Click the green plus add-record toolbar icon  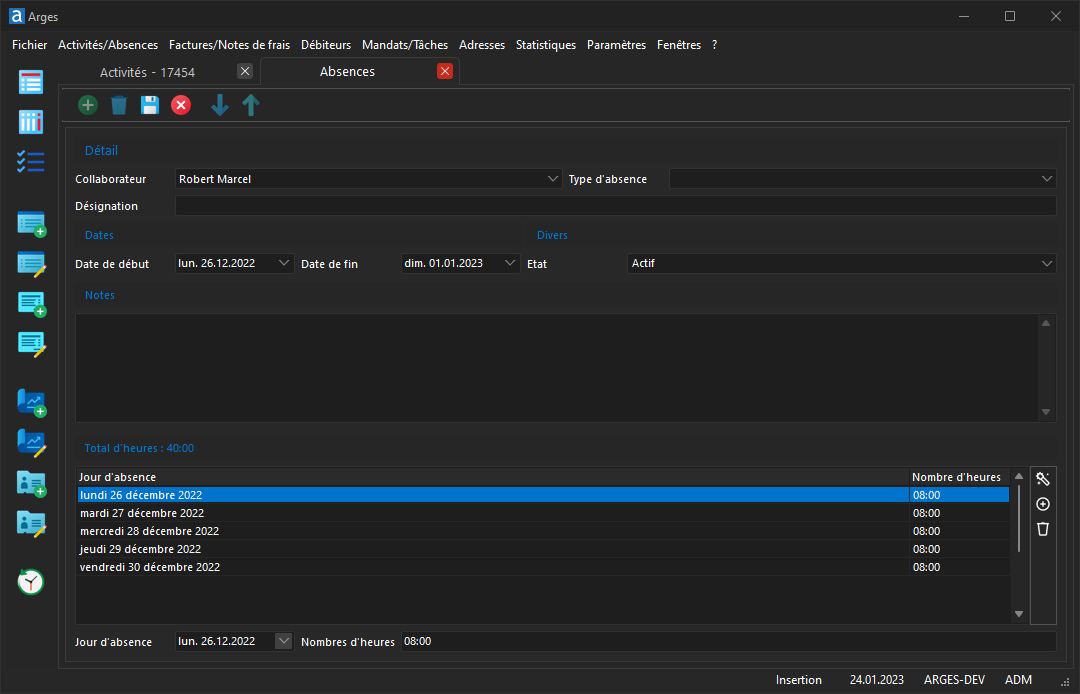87,105
